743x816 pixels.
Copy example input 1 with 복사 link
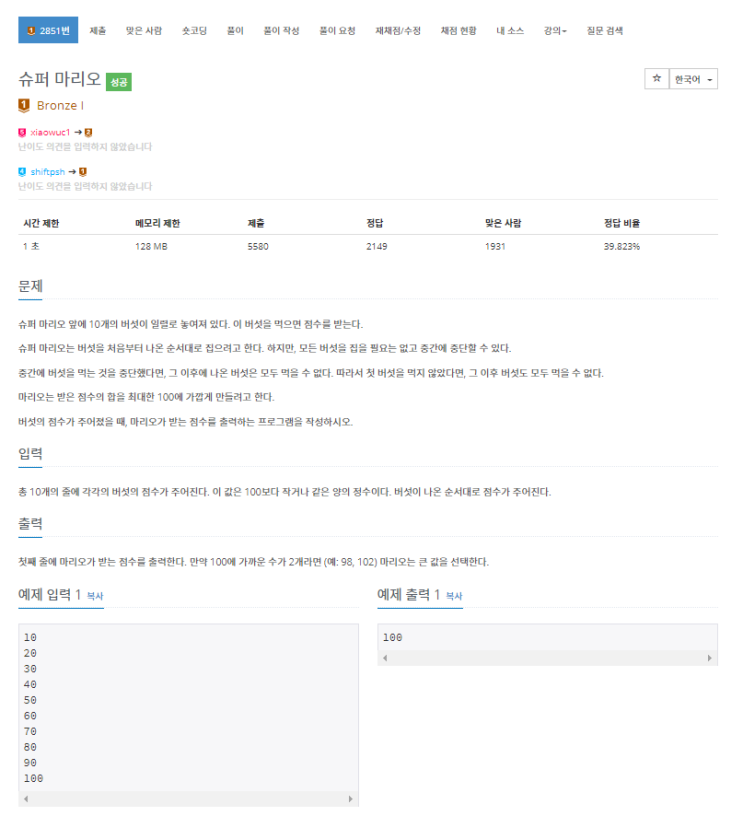(95, 596)
